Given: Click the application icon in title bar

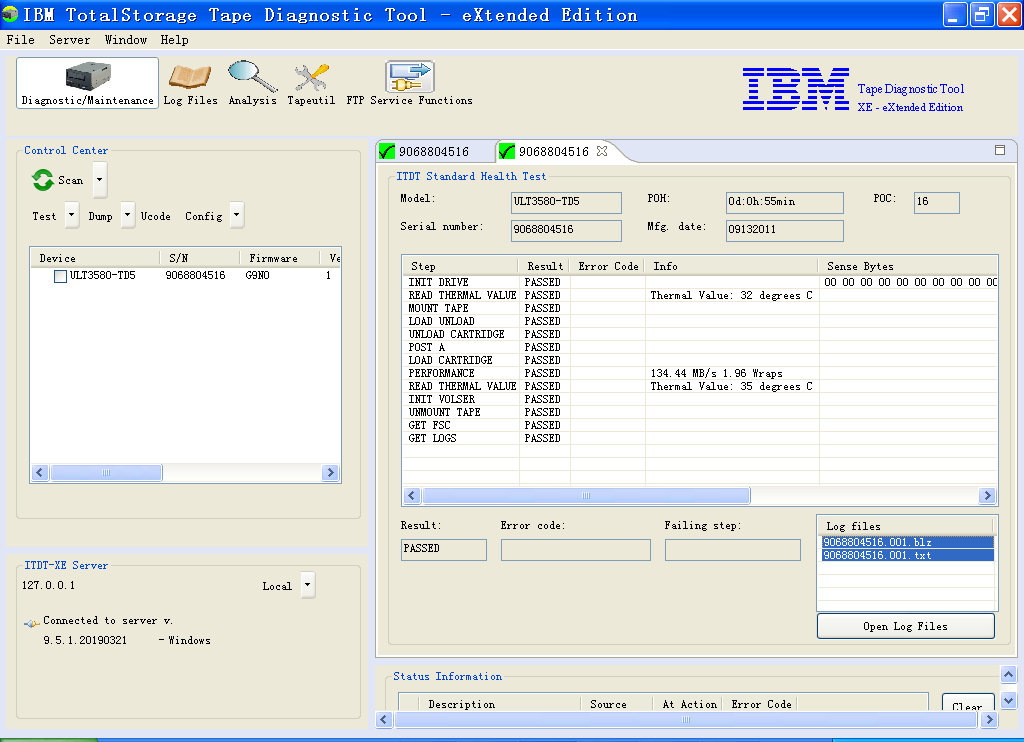Looking at the screenshot, I should click(10, 14).
